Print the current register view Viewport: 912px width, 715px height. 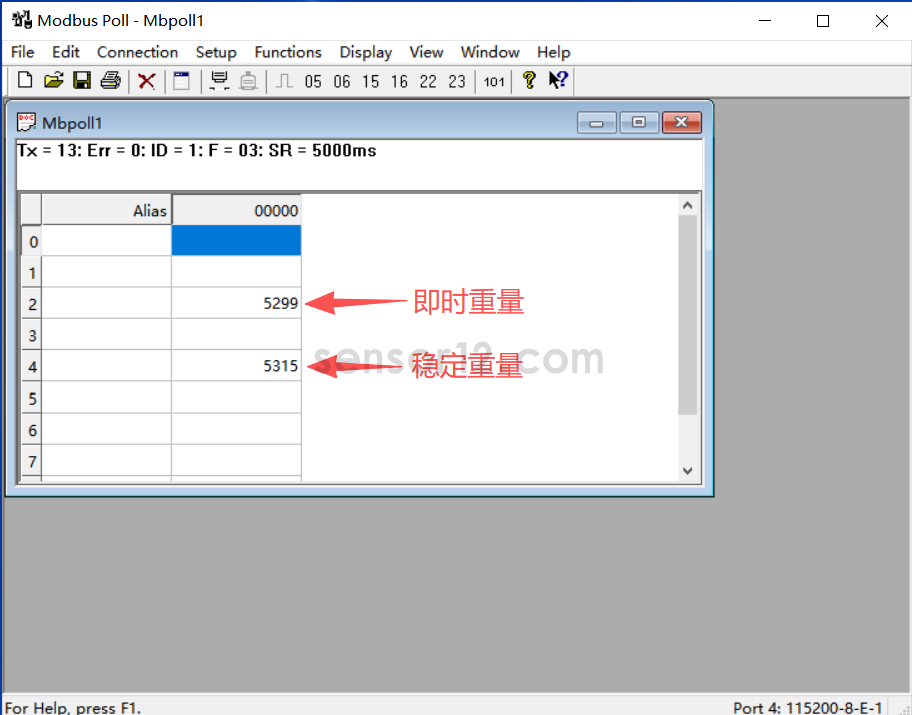click(110, 81)
